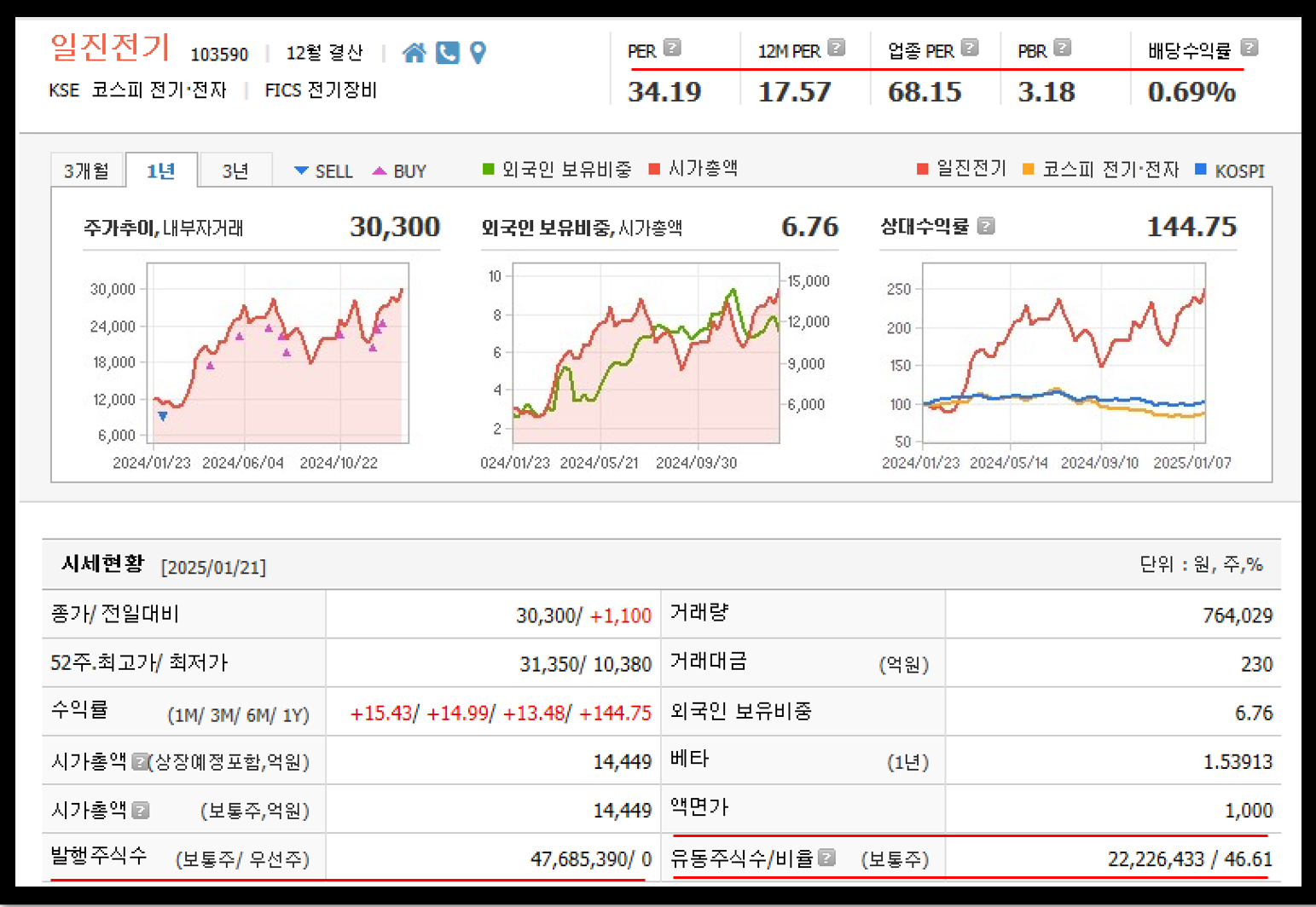1316x907 pixels.
Task: Click the date [2025/01/21]
Action: [213, 568]
